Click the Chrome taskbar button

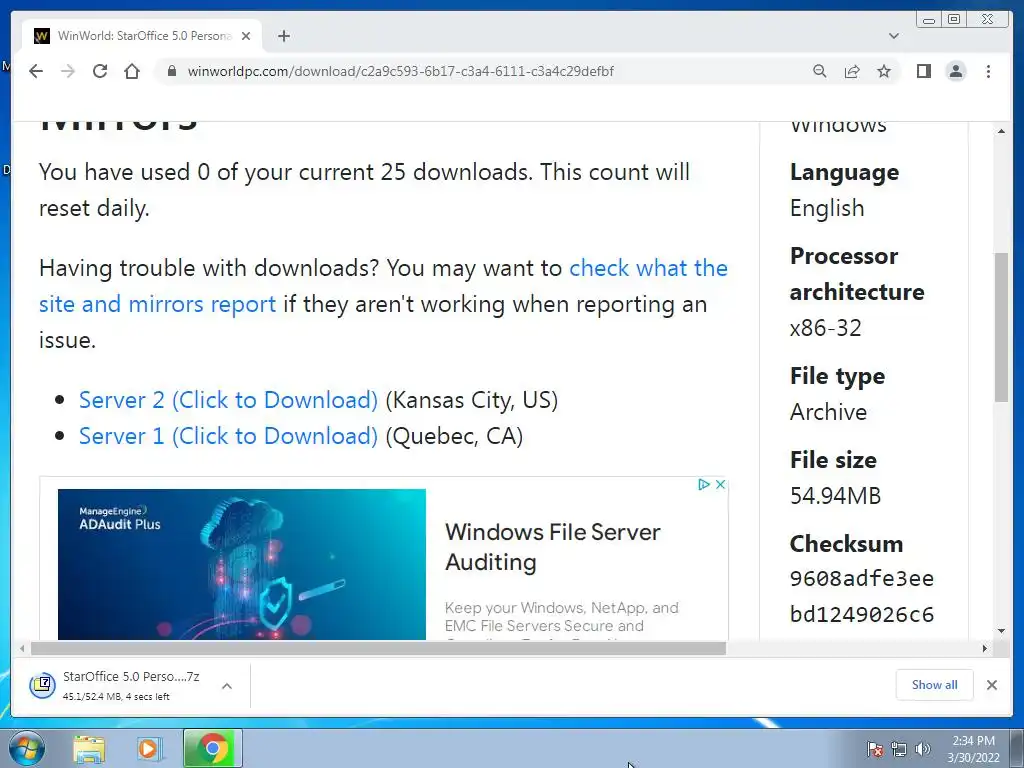(213, 748)
